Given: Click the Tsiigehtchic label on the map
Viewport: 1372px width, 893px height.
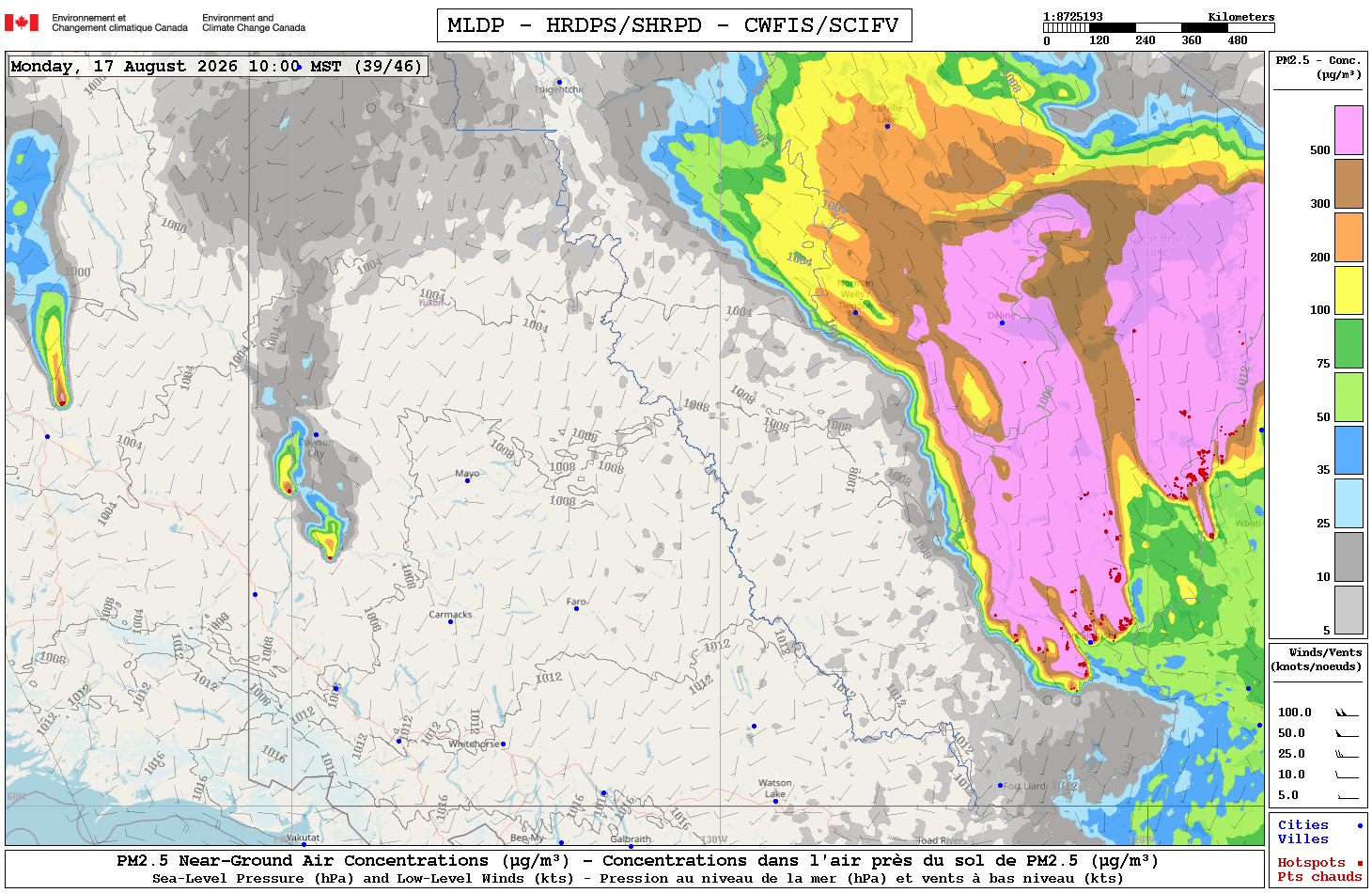Looking at the screenshot, I should (560, 90).
